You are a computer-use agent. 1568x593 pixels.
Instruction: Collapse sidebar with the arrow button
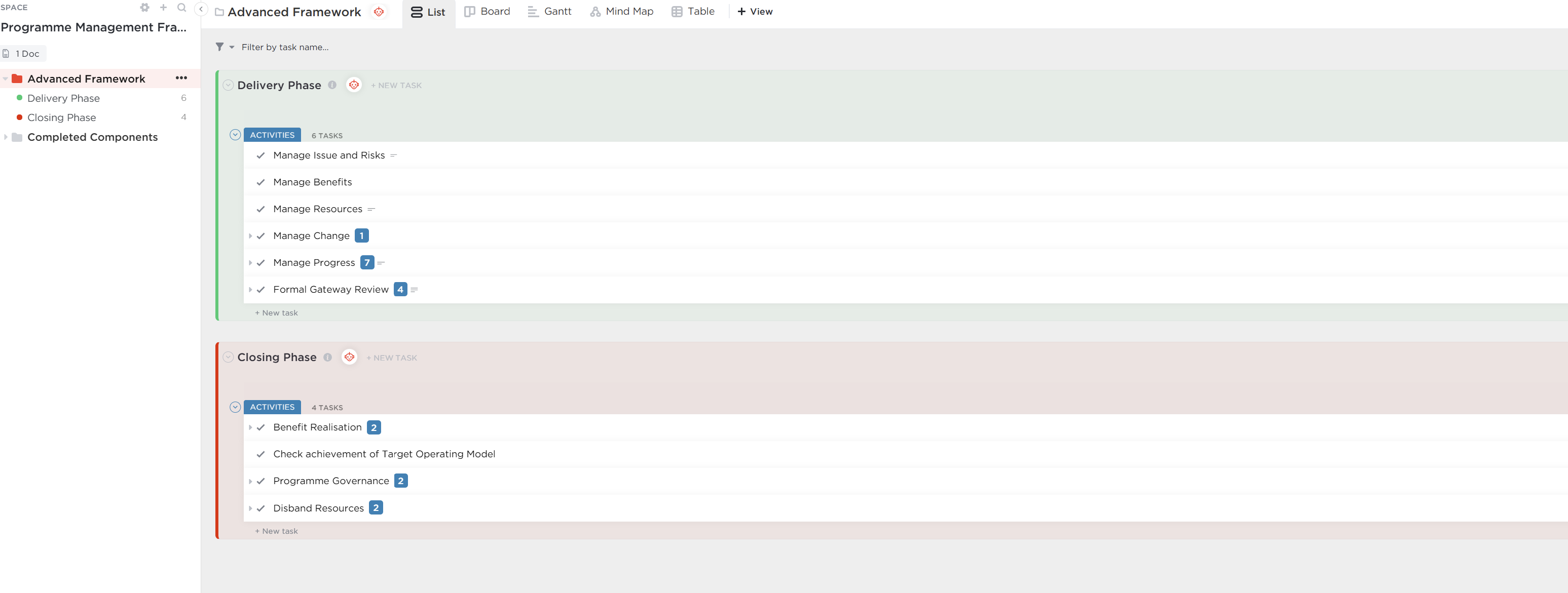click(x=201, y=9)
